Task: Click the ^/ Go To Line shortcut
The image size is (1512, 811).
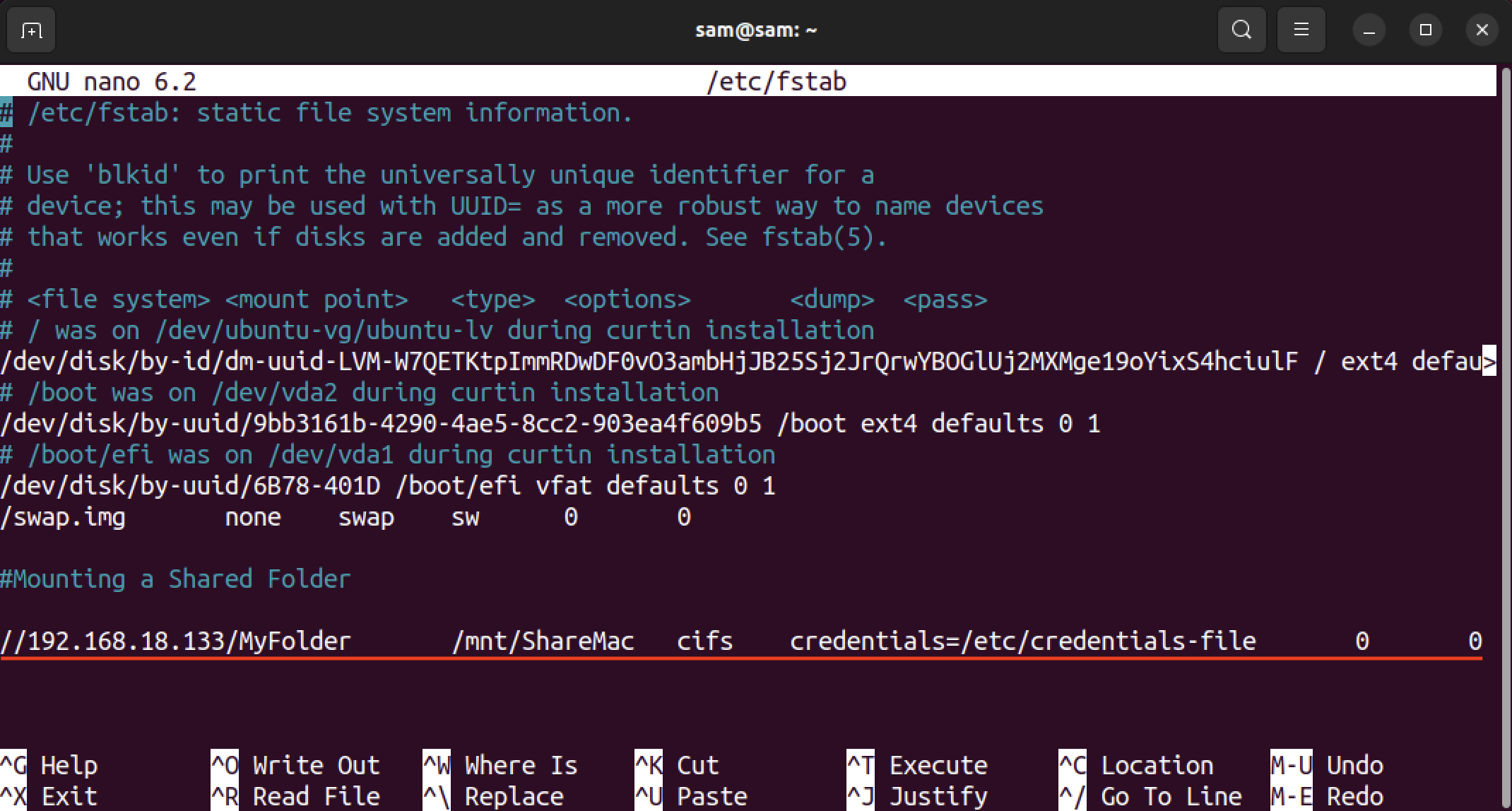Action: [x=1150, y=796]
